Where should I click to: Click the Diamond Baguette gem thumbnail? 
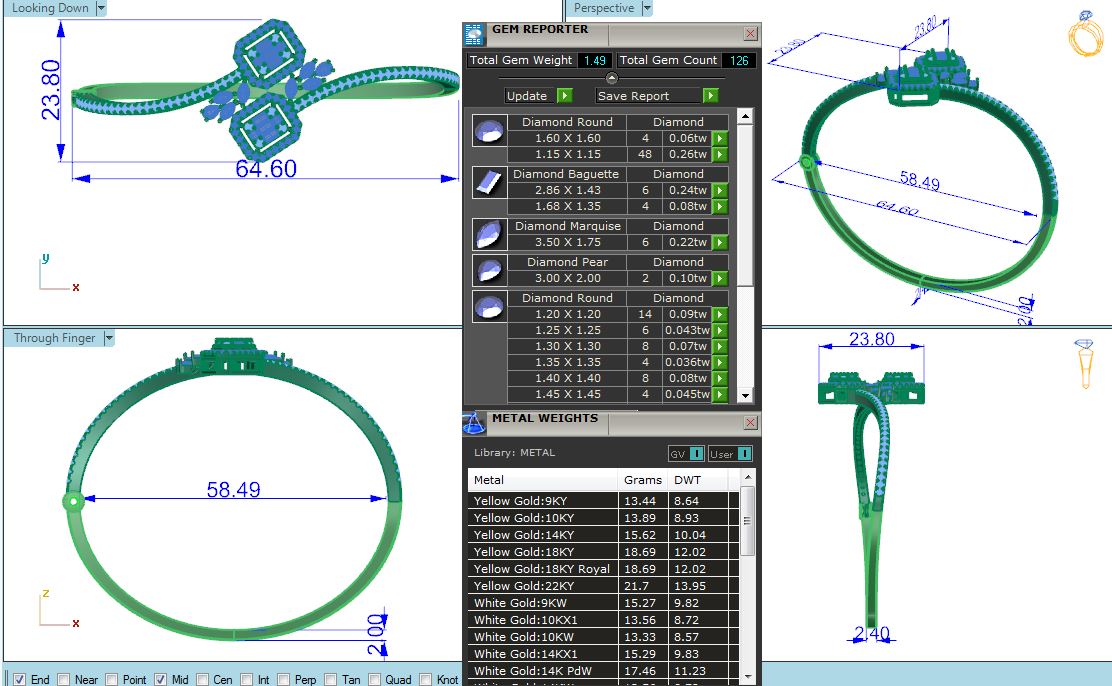click(487, 182)
